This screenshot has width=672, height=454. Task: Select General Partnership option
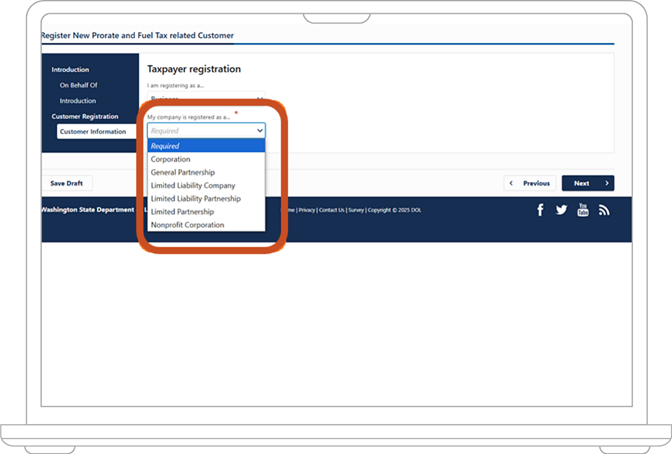click(206, 172)
